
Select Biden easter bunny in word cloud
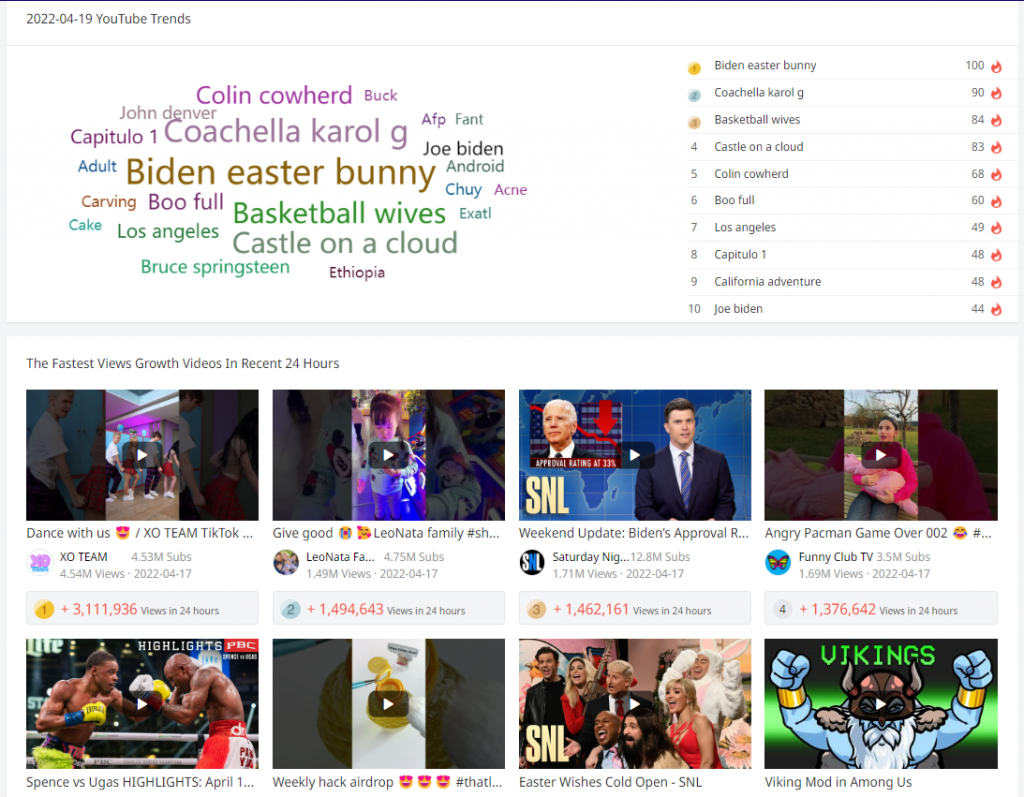point(280,172)
